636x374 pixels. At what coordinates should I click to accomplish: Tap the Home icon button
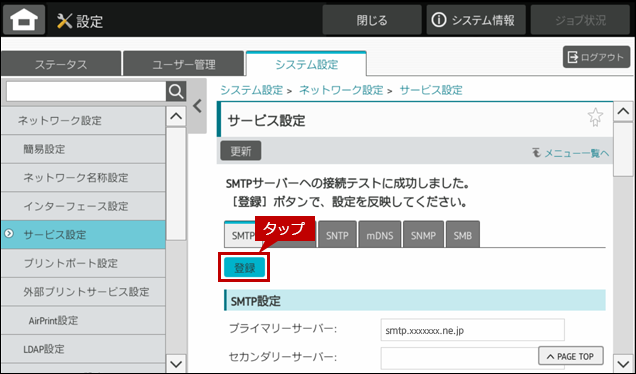[x=24, y=19]
